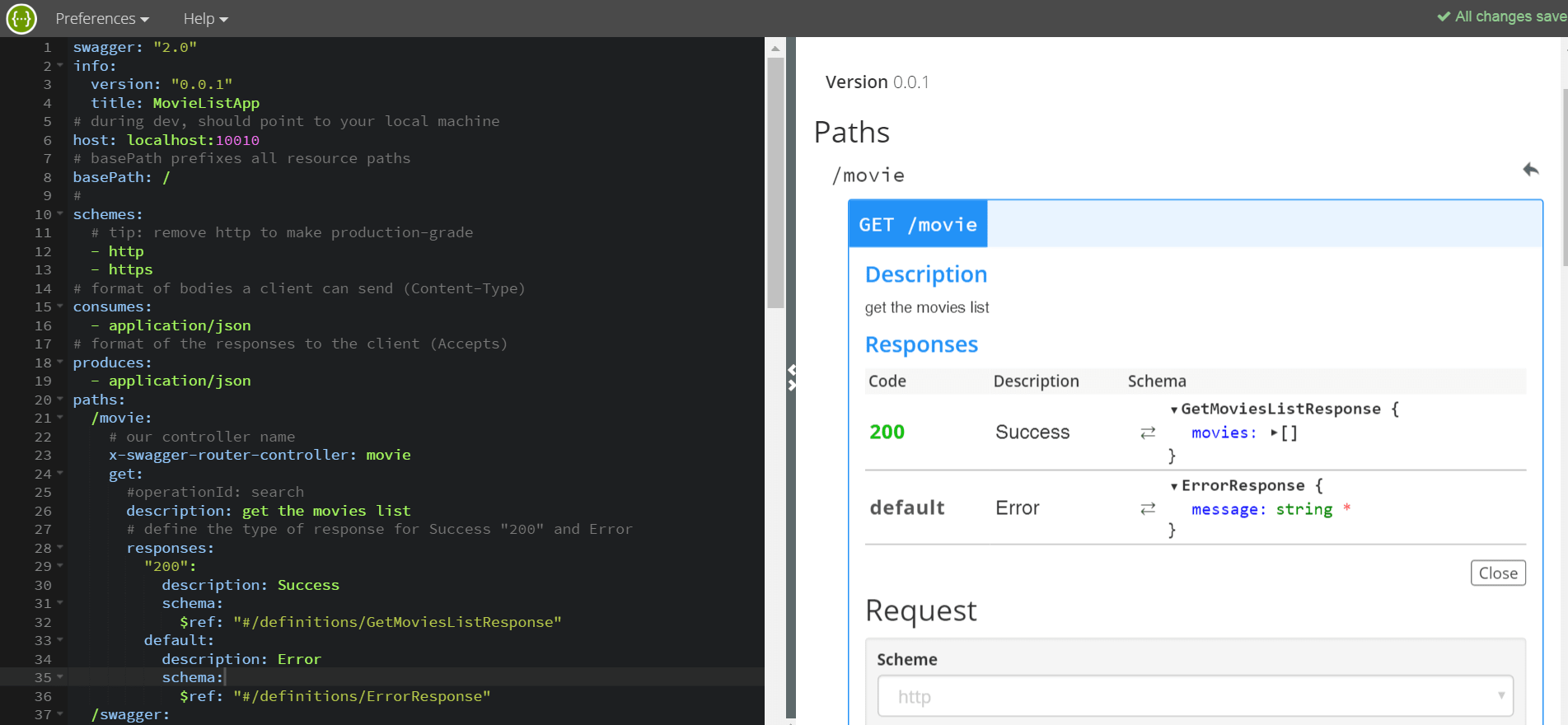This screenshot has height=725, width=1568.
Task: Click the '#operationId: search' comment line
Action: (215, 492)
